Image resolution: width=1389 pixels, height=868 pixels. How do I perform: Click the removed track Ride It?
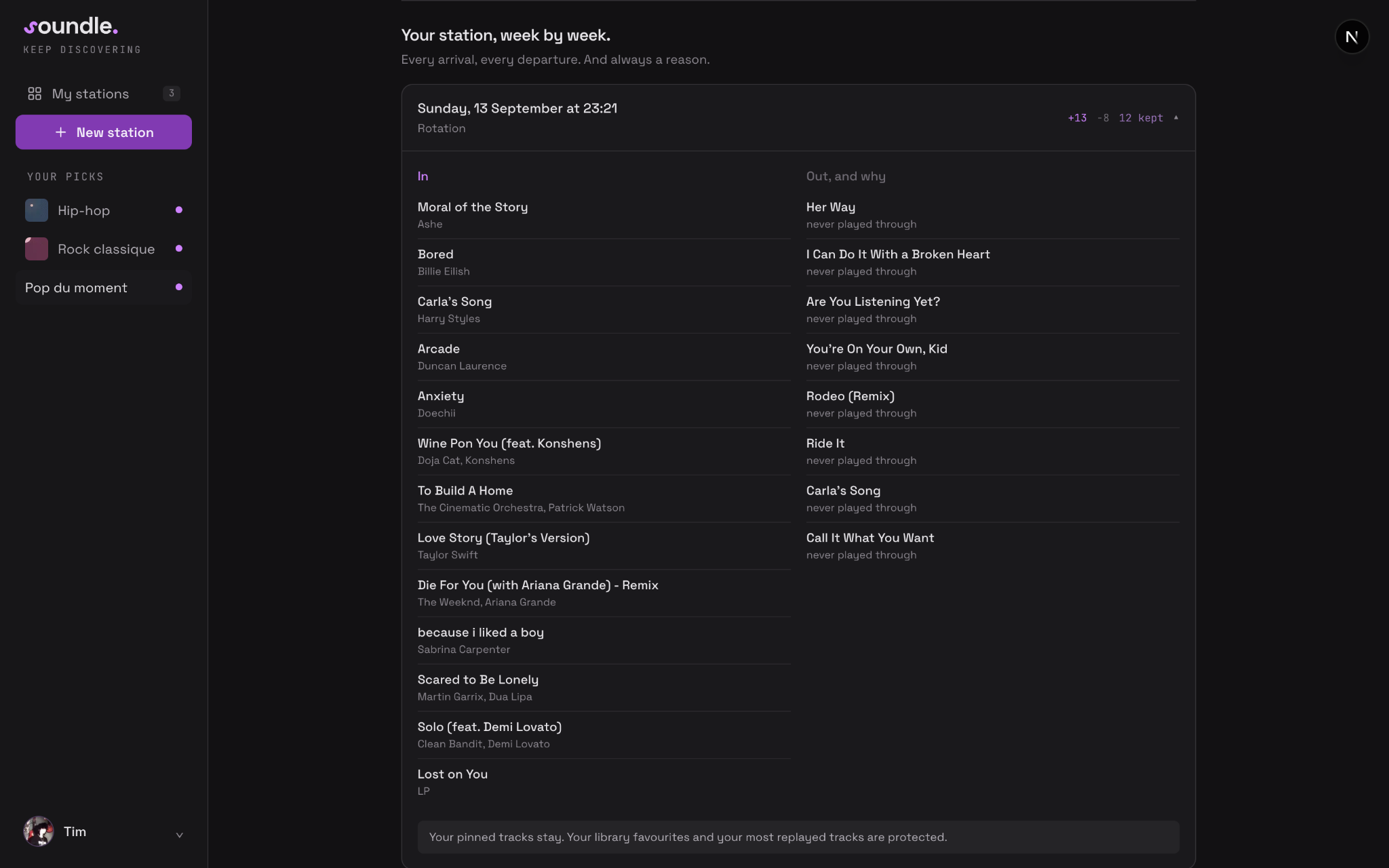pyautogui.click(x=825, y=443)
